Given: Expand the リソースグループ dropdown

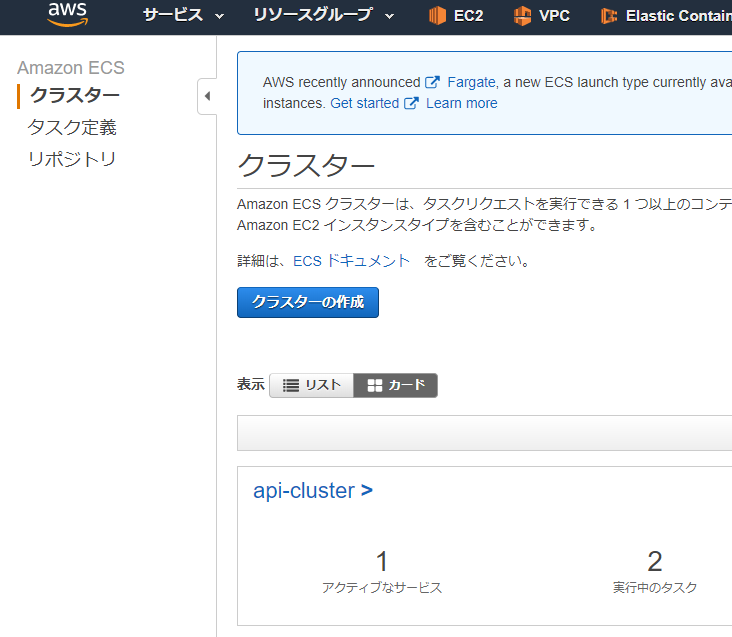Looking at the screenshot, I should pos(323,15).
